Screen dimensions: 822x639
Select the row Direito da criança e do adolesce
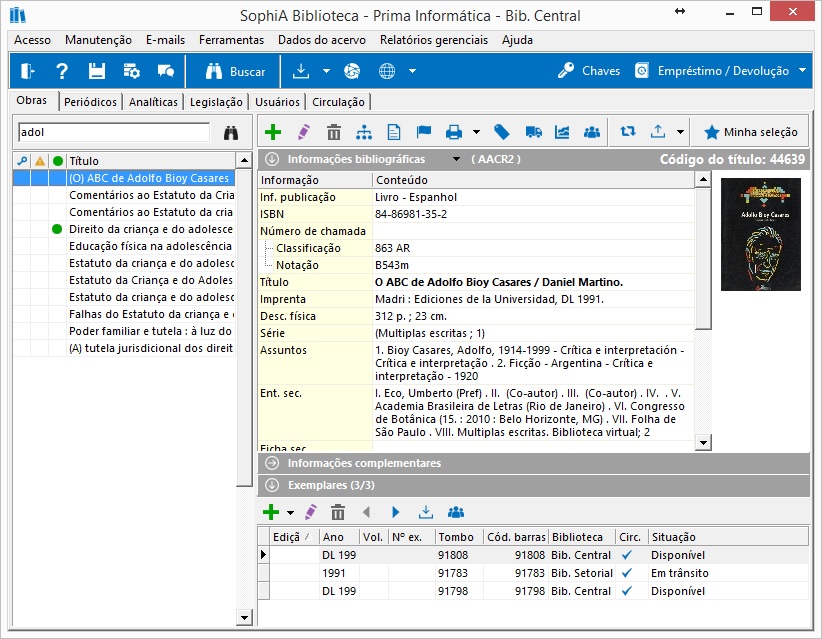(x=124, y=229)
